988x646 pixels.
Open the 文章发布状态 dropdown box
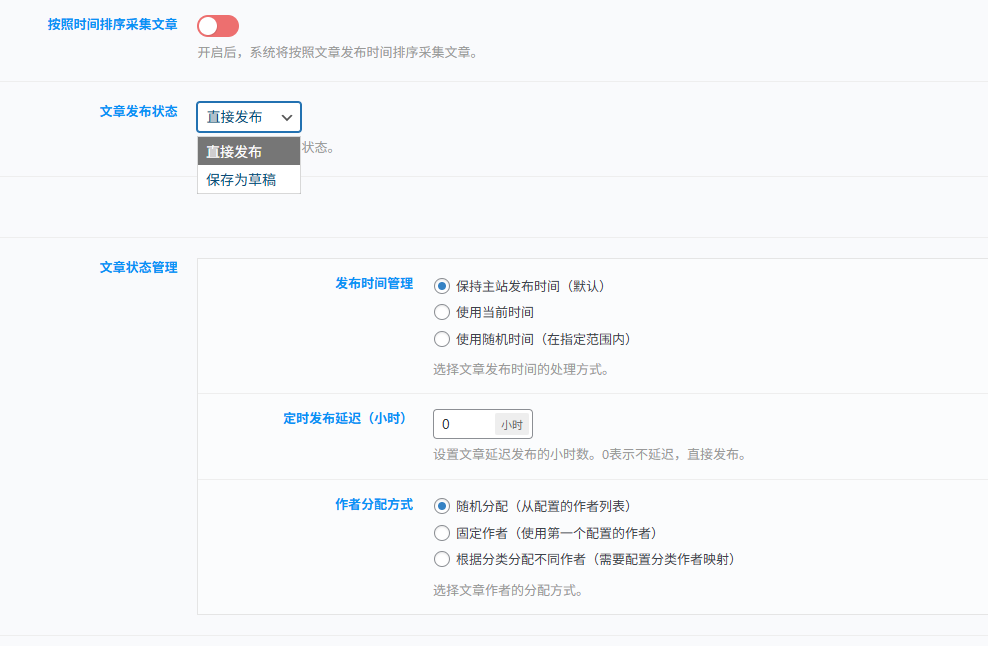point(249,117)
